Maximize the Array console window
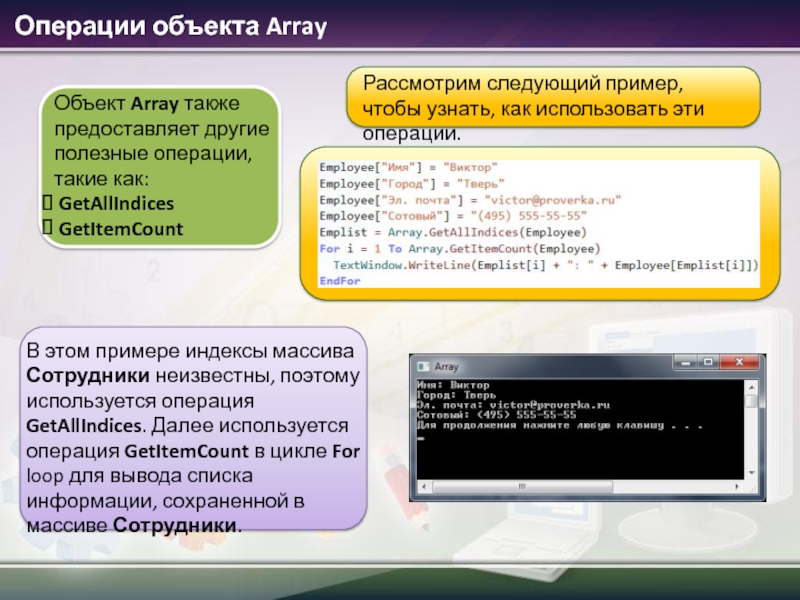The image size is (800, 600). [x=708, y=363]
